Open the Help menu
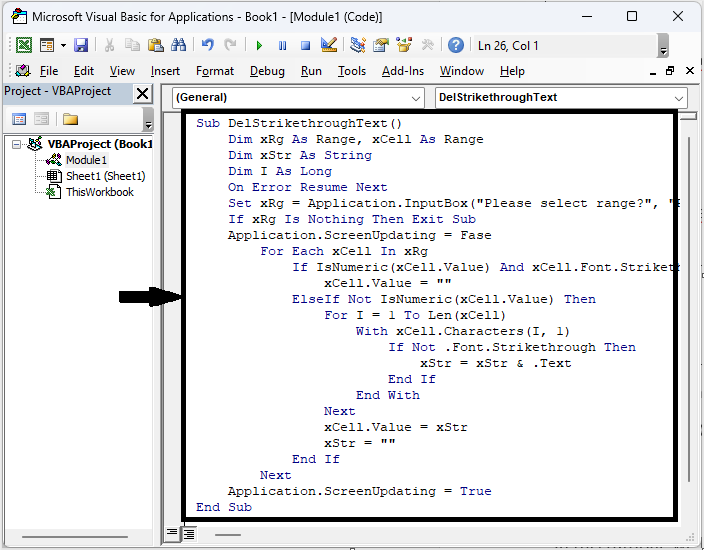Screen dimensions: 704x550 (512, 71)
